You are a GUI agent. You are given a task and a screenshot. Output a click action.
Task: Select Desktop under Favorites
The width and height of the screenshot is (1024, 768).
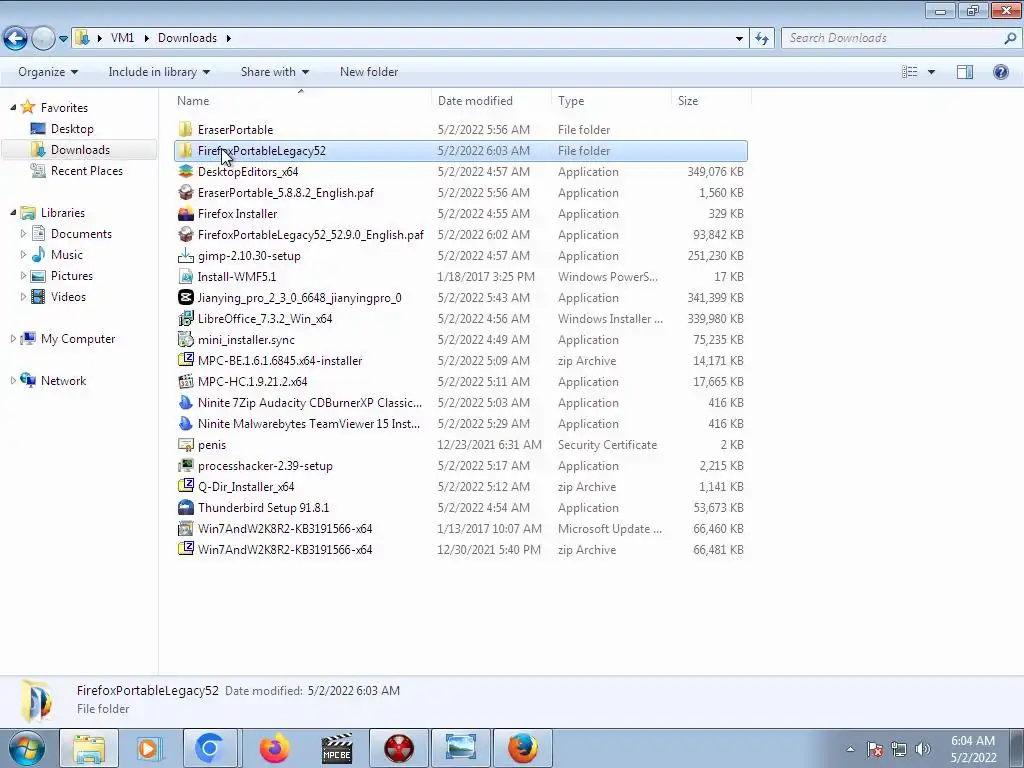[x=72, y=129]
